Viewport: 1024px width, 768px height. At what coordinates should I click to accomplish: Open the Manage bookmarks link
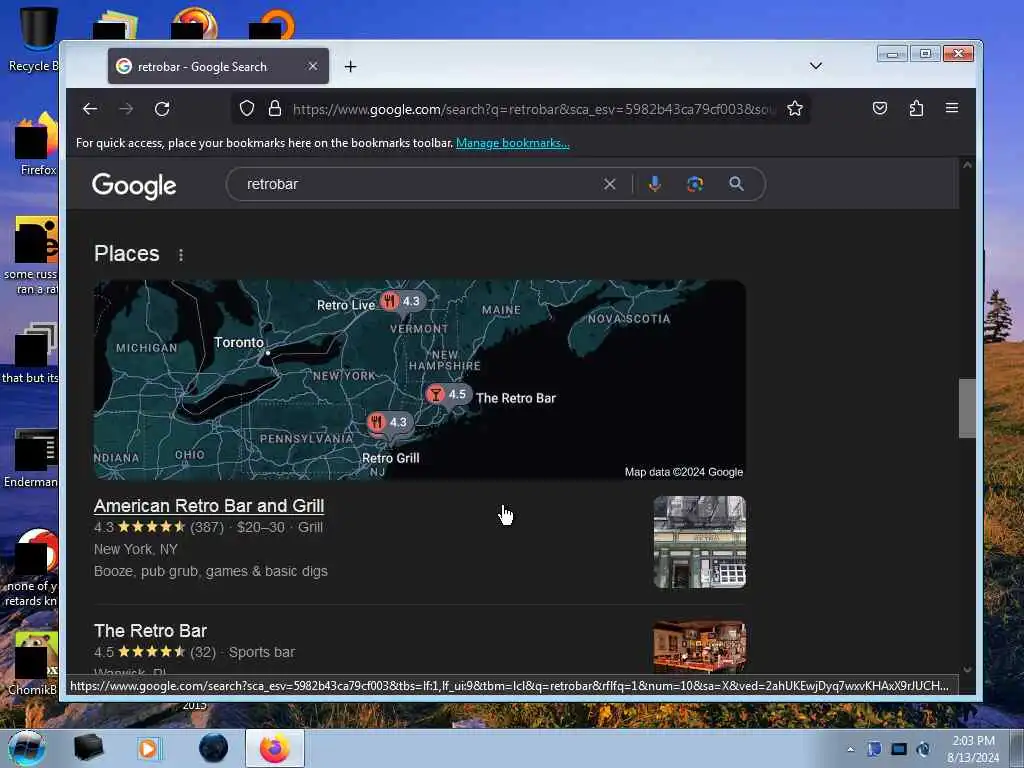pyautogui.click(x=513, y=143)
